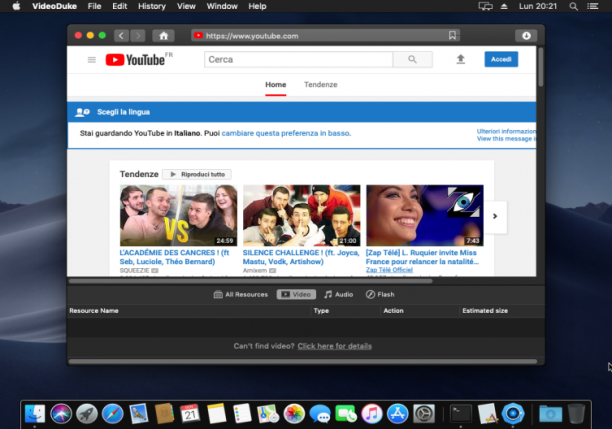Viewport: 612px width, 429px height.
Task: Open the VideoDuke application menu
Action: [54, 6]
